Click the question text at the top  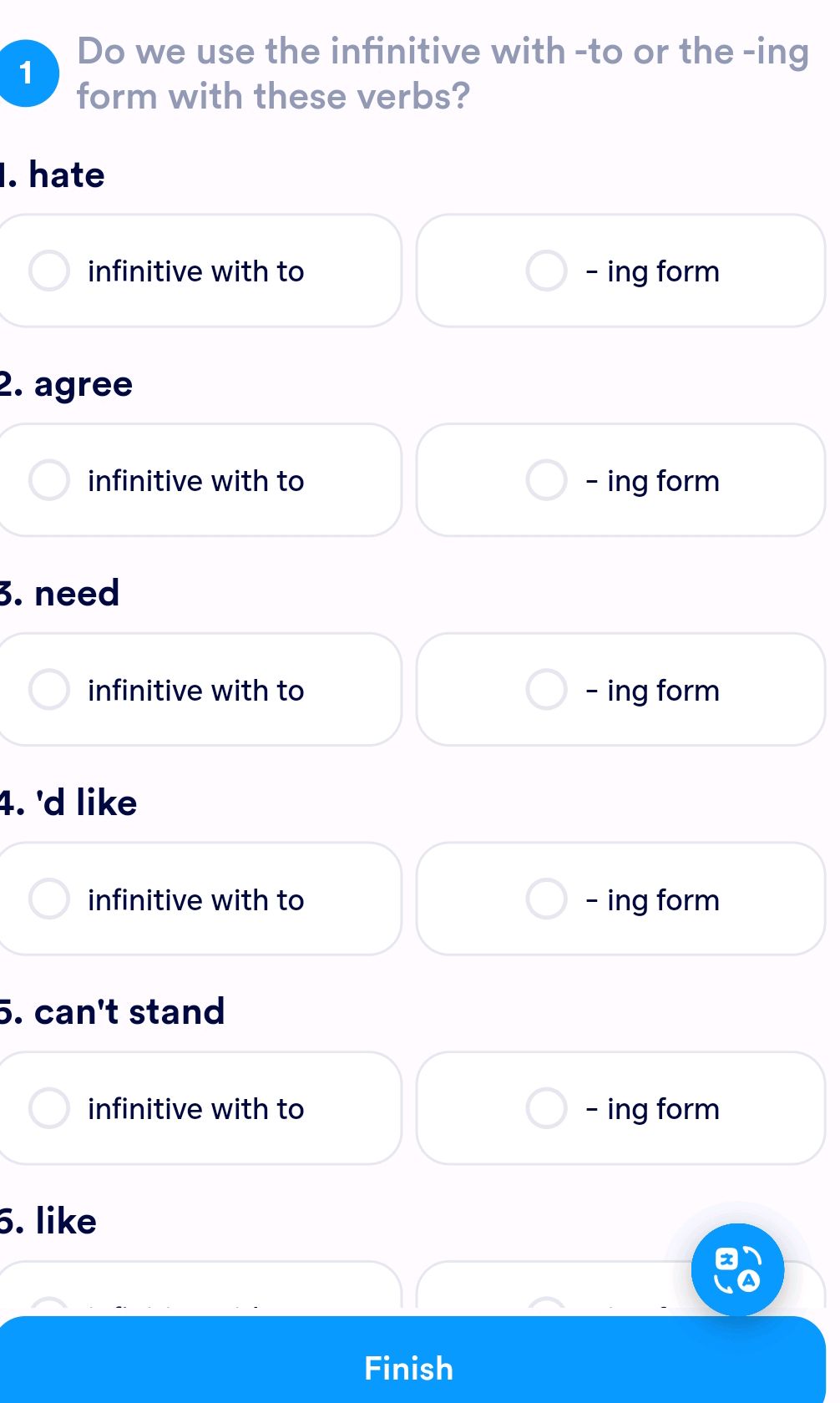click(x=443, y=73)
